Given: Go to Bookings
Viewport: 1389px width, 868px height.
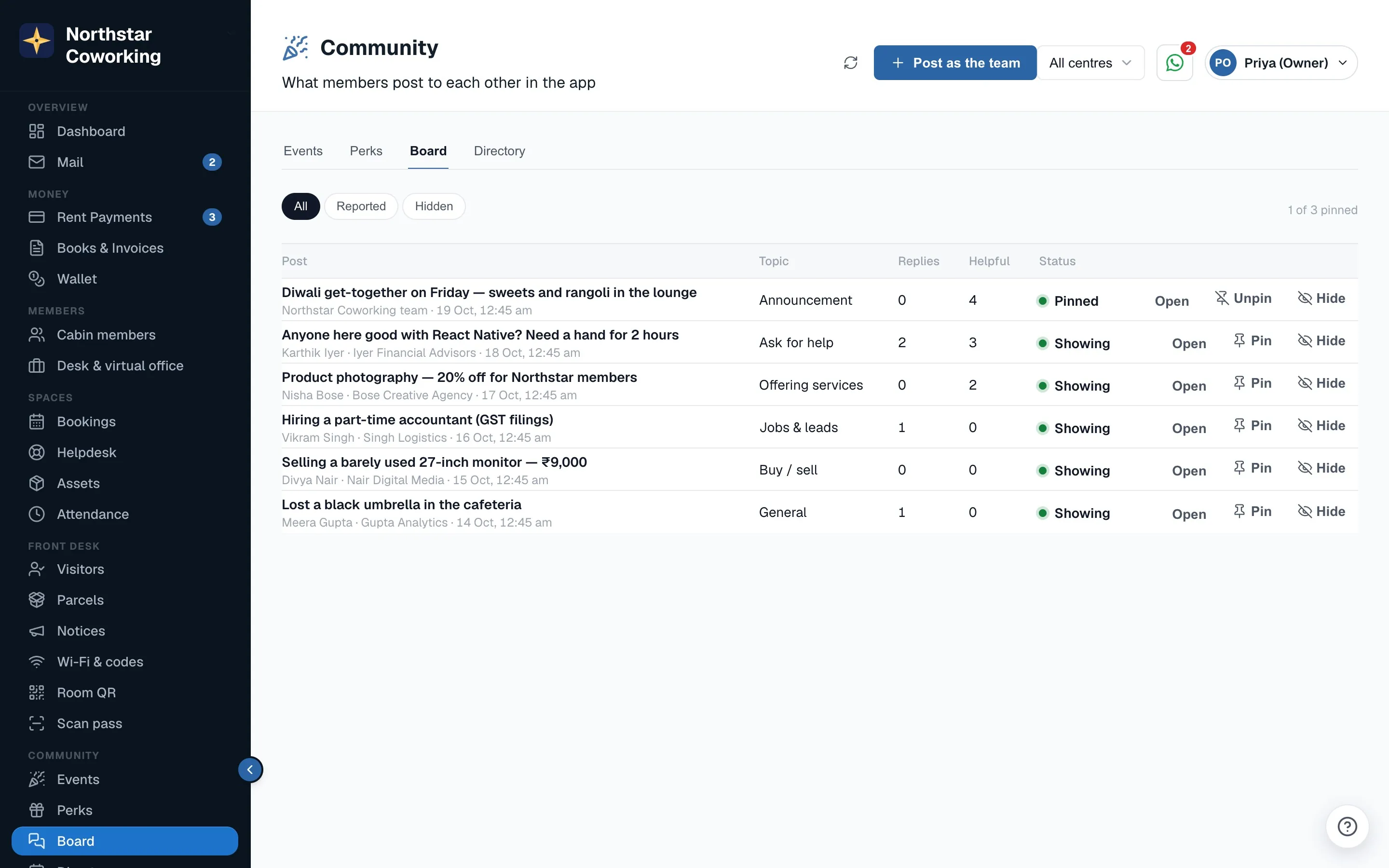Looking at the screenshot, I should coord(124,421).
